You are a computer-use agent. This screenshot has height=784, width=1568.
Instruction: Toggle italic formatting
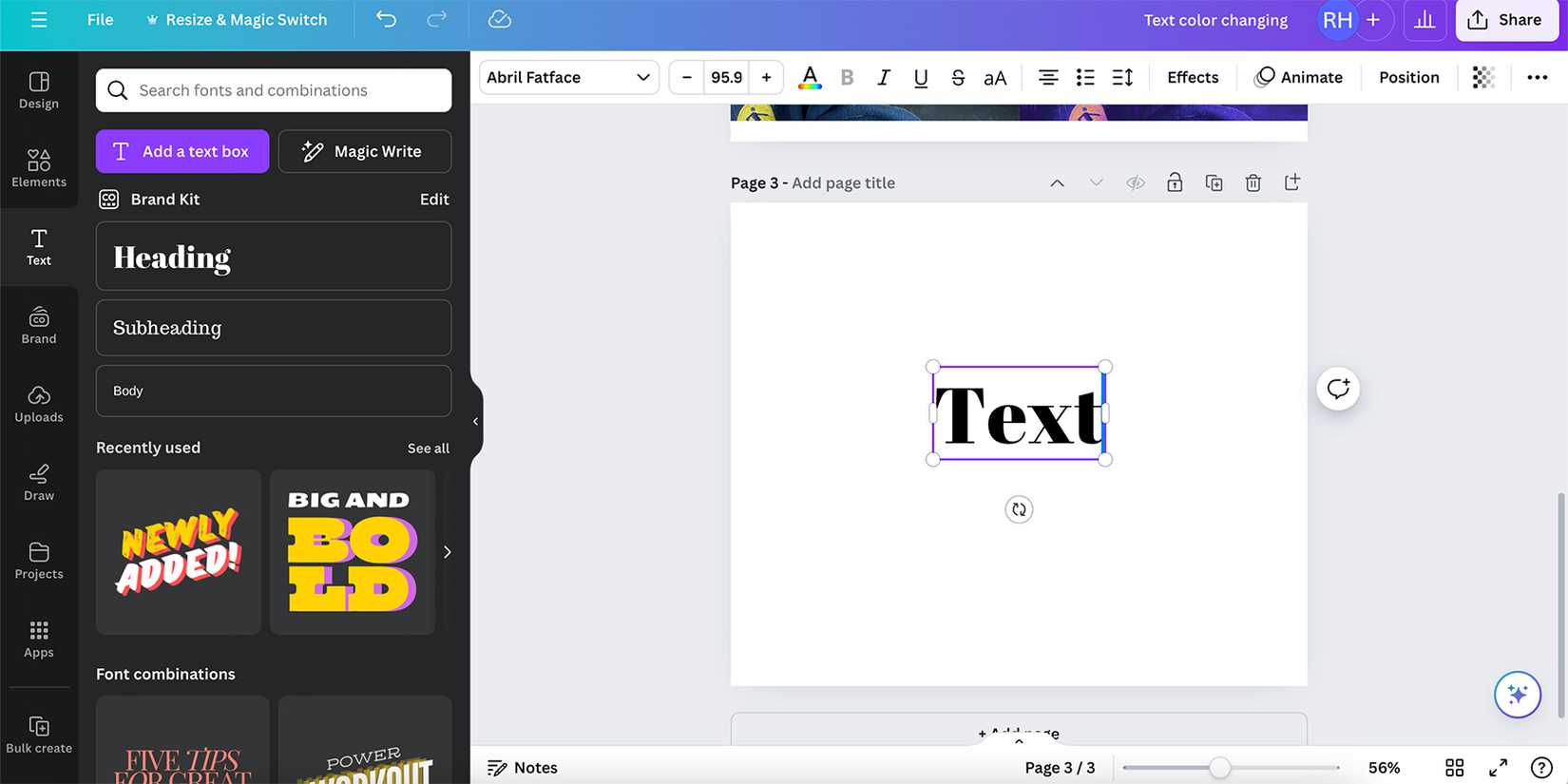click(883, 77)
